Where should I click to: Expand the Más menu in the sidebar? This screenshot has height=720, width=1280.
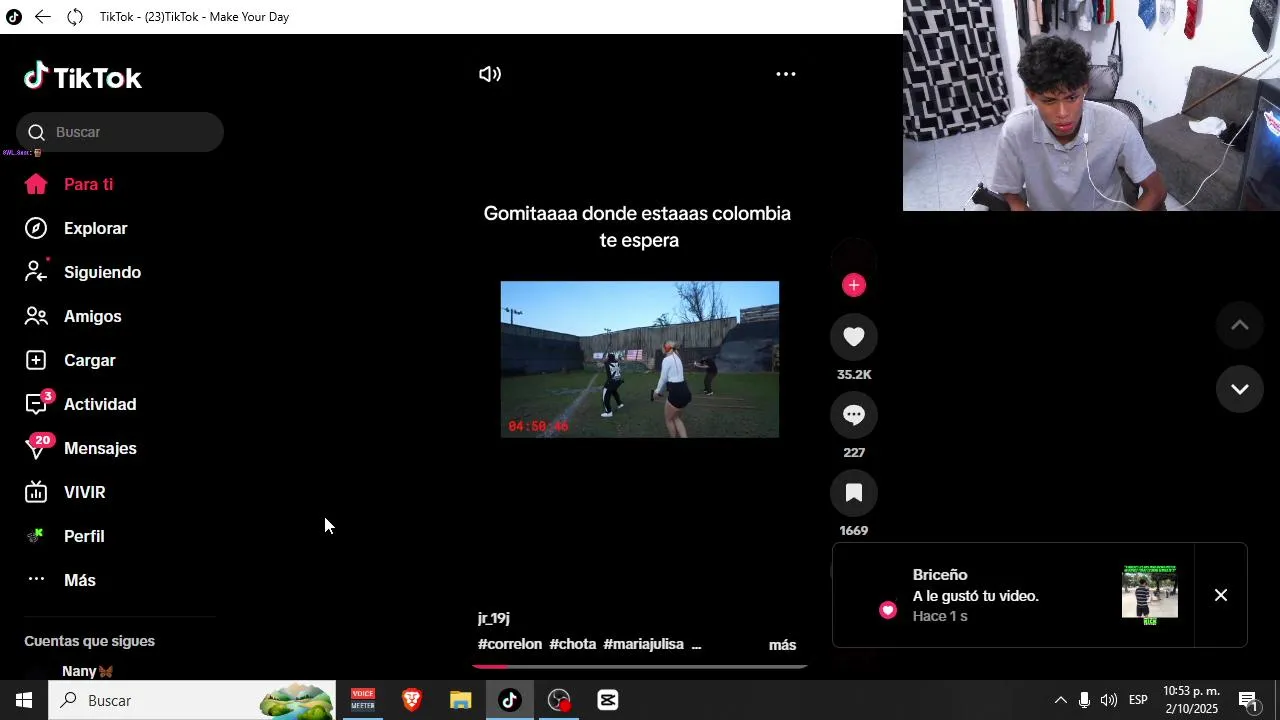tap(79, 580)
